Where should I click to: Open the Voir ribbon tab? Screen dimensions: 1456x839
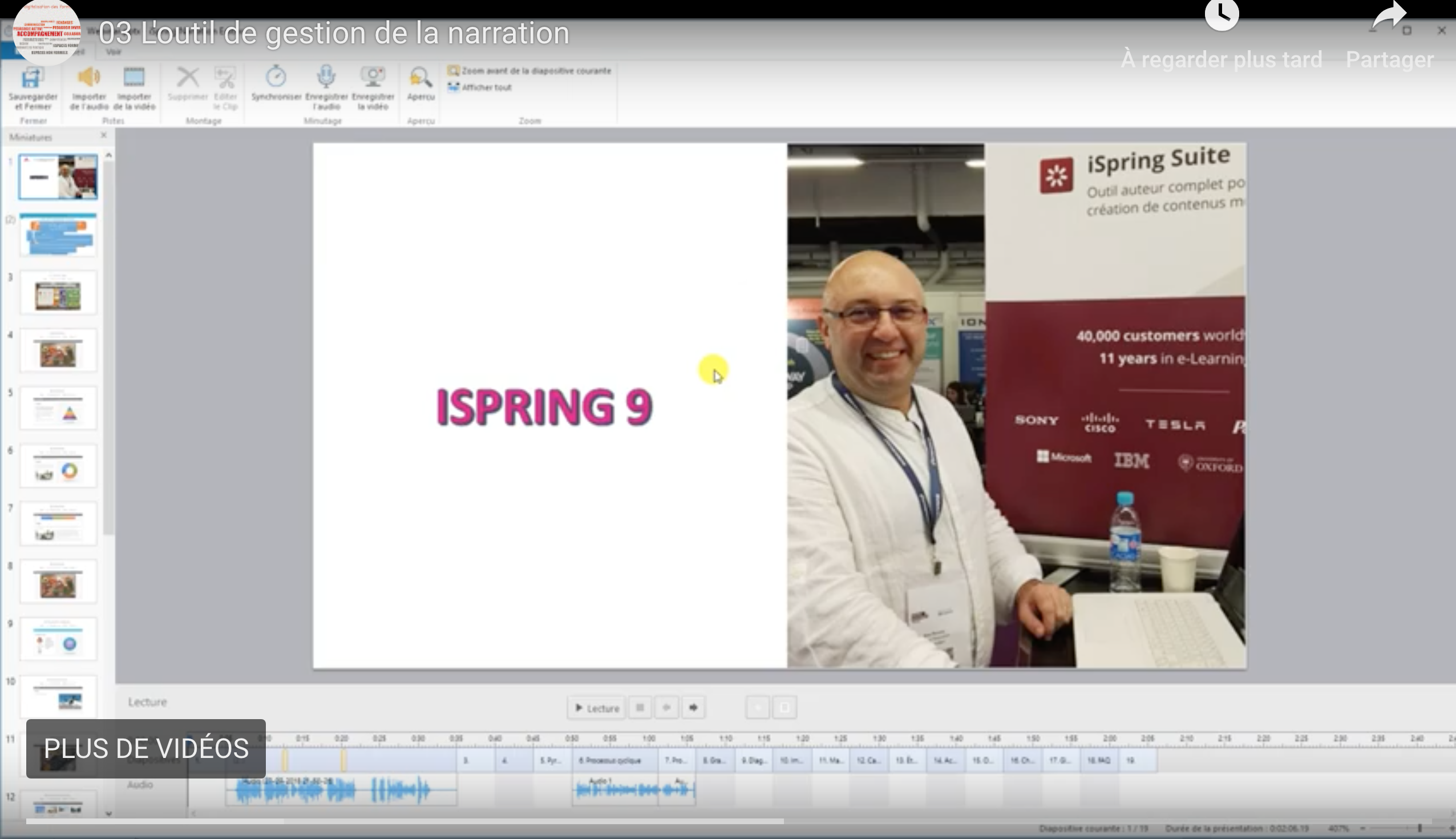(114, 51)
